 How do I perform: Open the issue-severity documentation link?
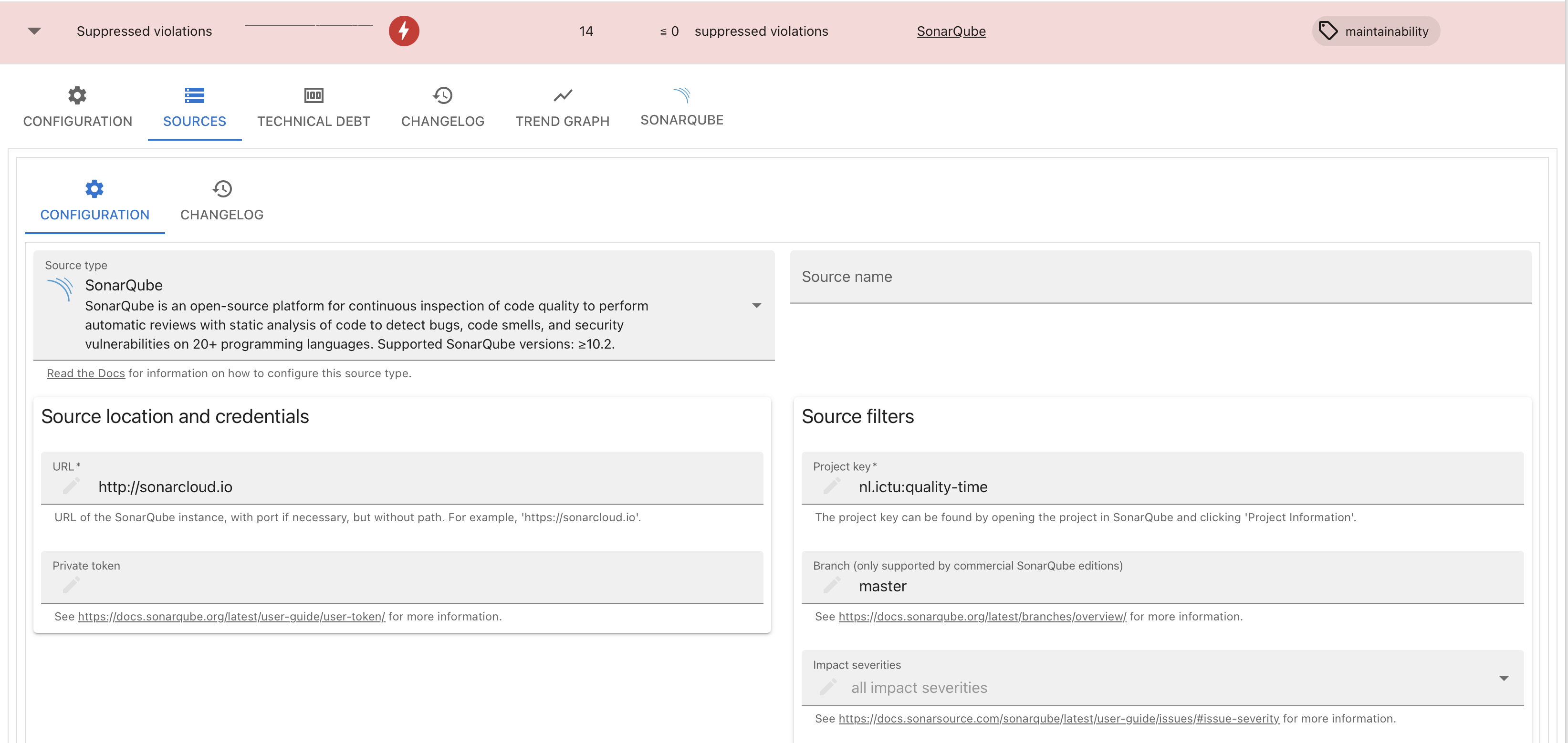click(x=1058, y=719)
